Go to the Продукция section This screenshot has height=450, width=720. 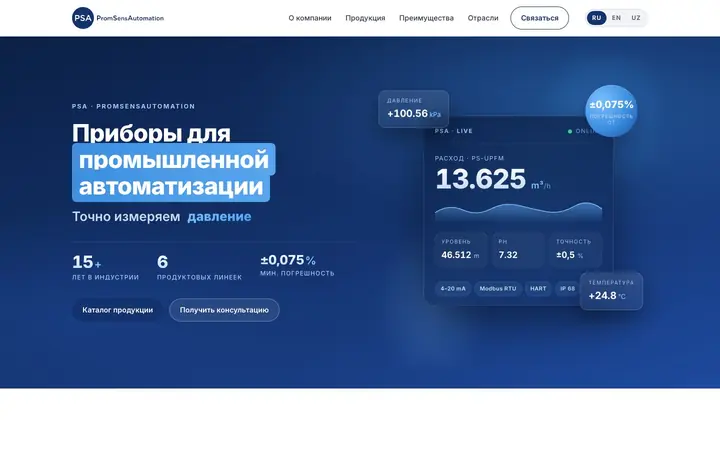pos(365,18)
